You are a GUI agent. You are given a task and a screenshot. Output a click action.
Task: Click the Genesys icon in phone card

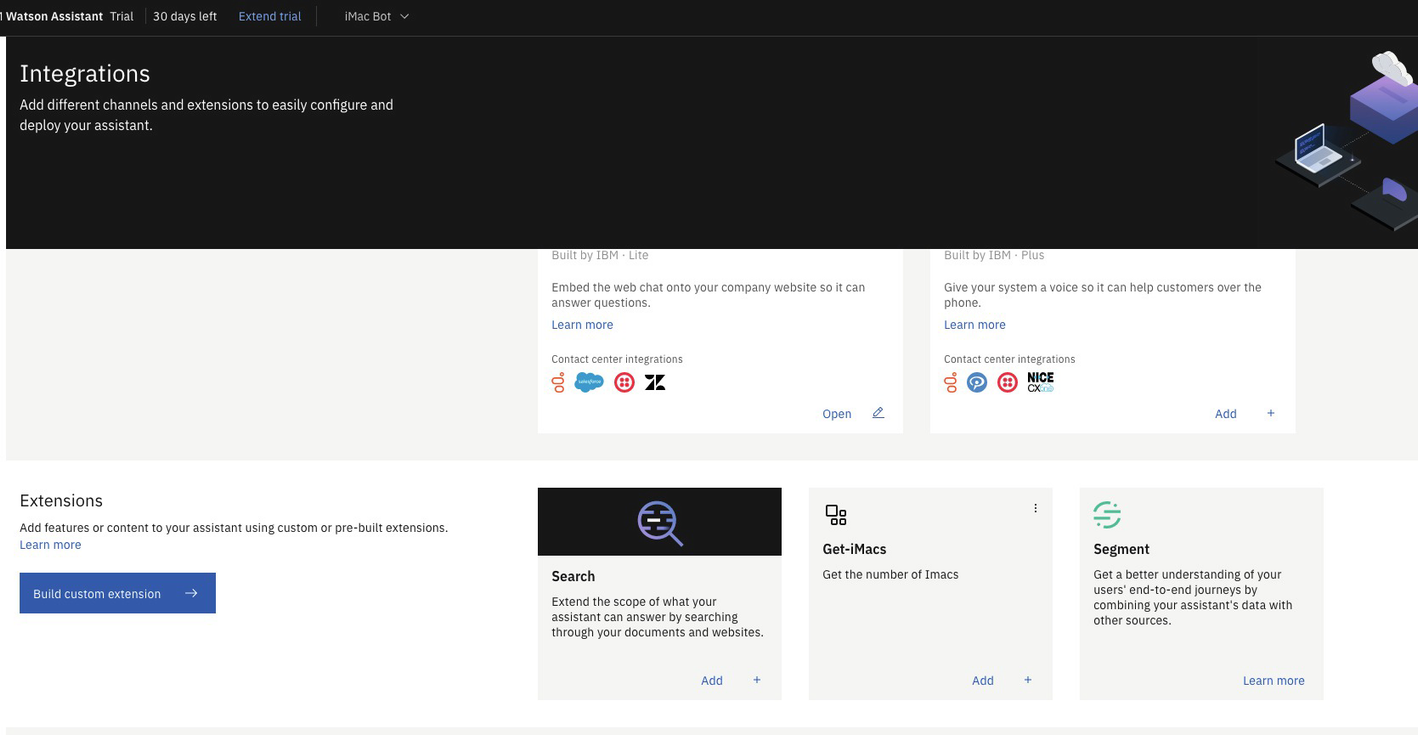point(950,383)
